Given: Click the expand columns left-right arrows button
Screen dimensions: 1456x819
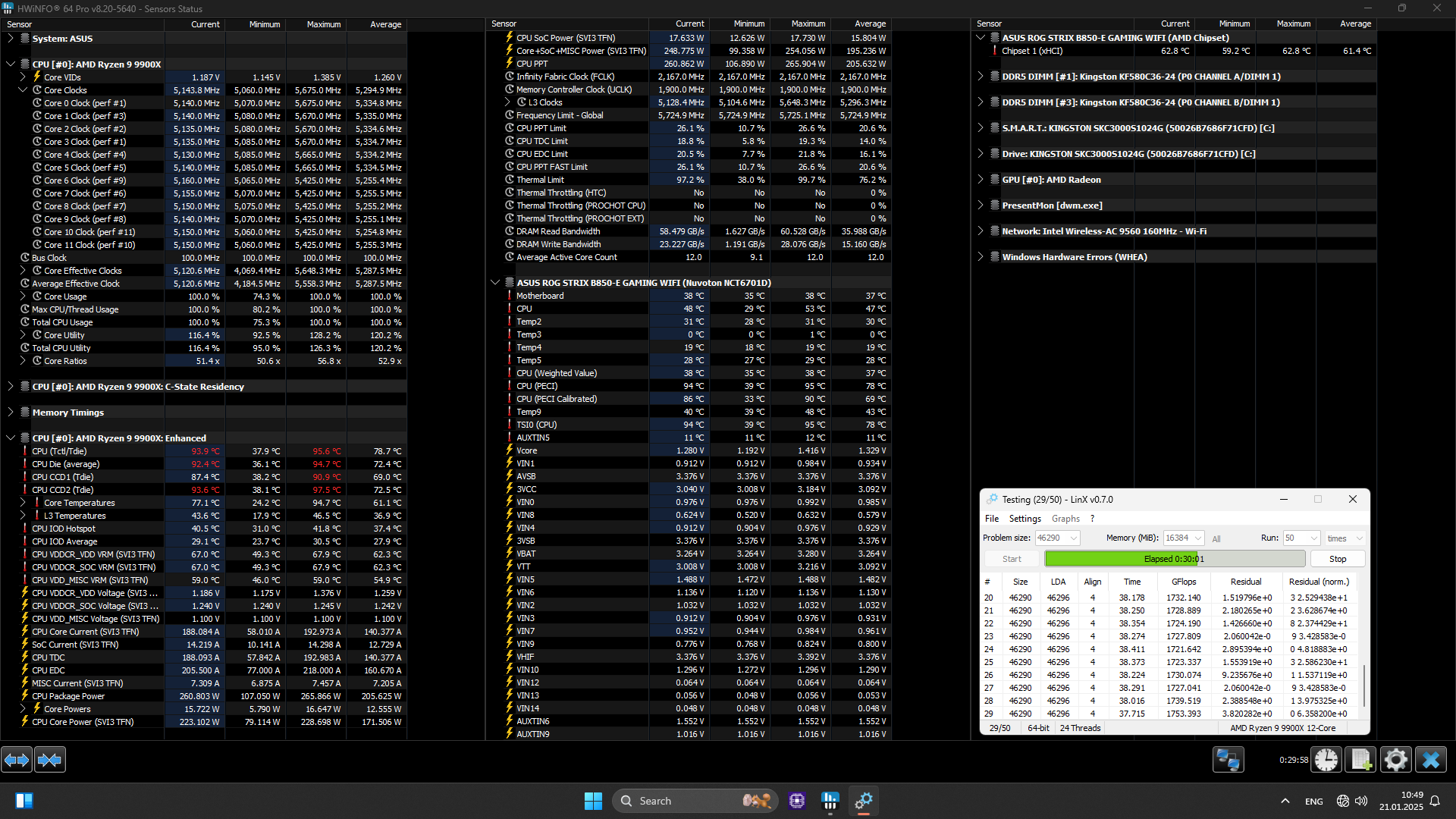Looking at the screenshot, I should [17, 760].
